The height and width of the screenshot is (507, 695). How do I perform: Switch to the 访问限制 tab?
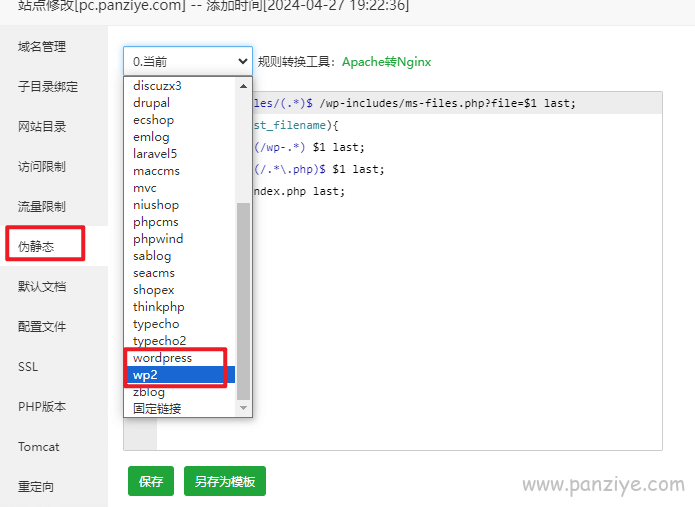click(x=54, y=167)
